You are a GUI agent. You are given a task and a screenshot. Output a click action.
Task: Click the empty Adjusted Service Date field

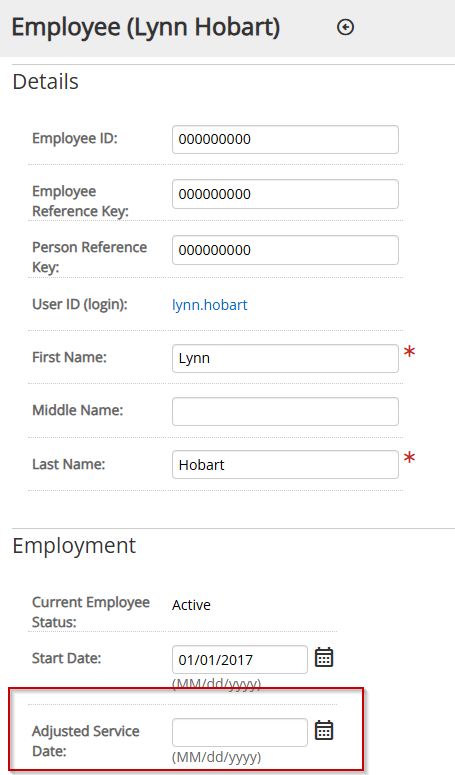tap(240, 732)
